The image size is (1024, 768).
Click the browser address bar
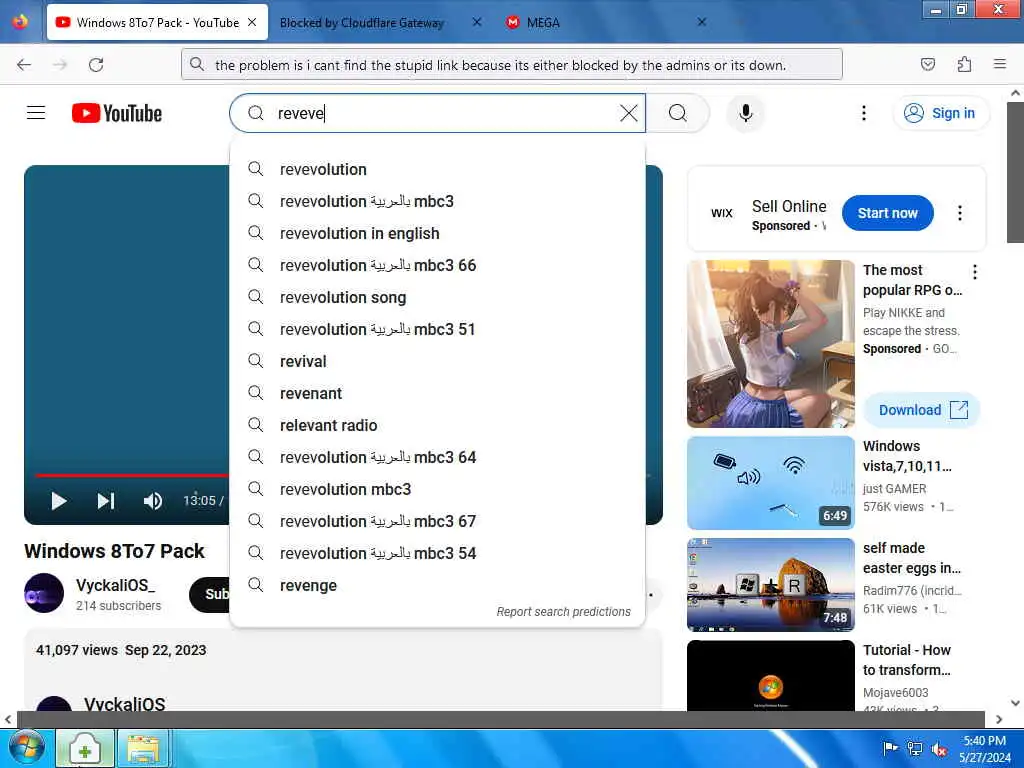pyautogui.click(x=512, y=65)
